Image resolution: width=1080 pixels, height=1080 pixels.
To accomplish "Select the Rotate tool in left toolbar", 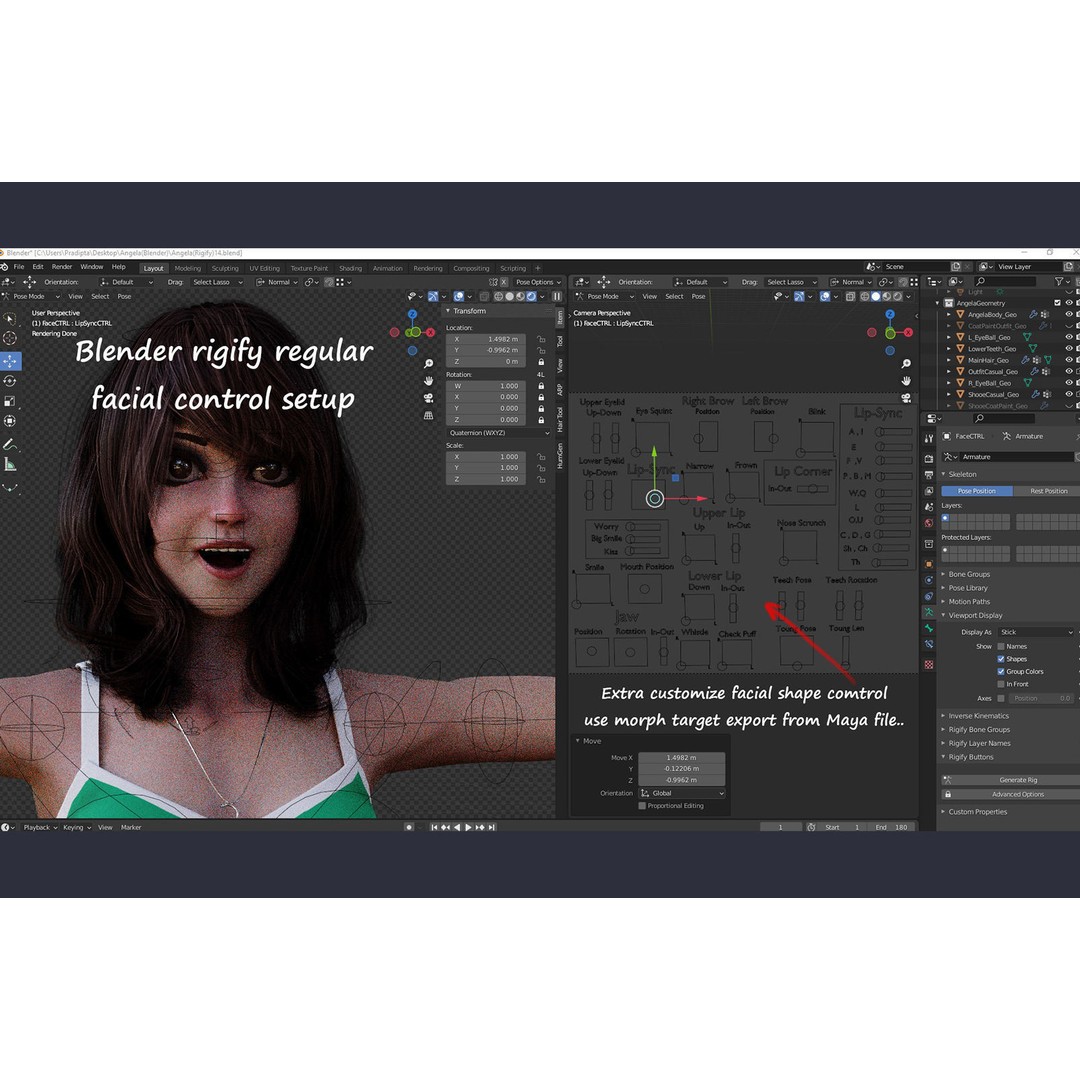I will 10,381.
